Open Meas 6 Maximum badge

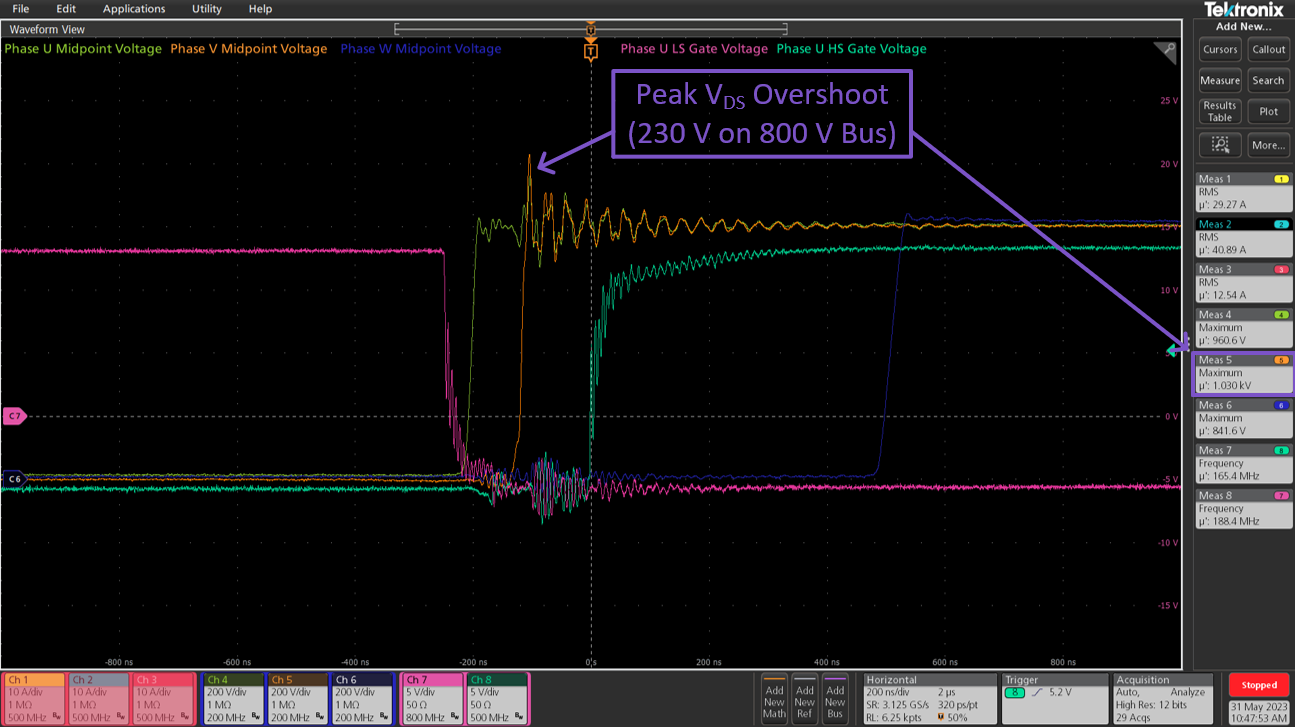pos(1243,418)
